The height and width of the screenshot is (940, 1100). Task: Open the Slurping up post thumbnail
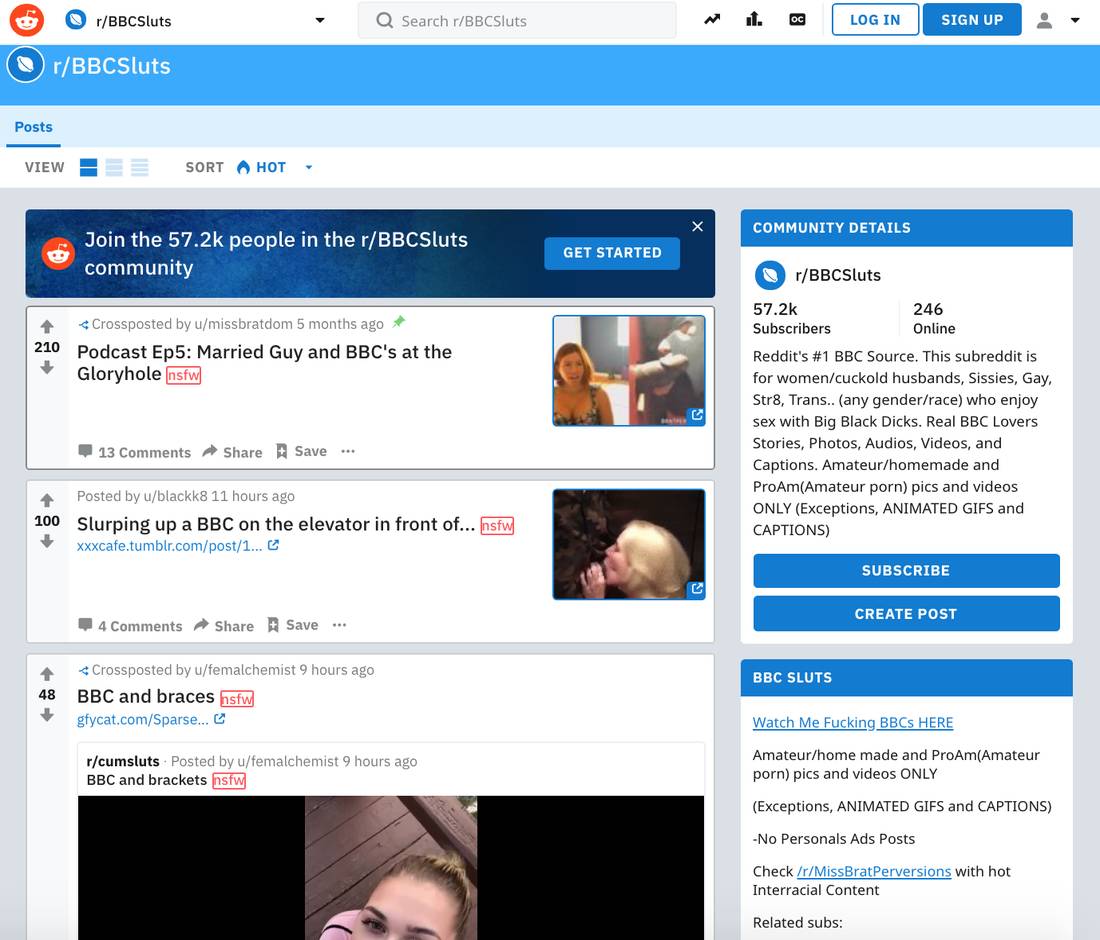click(x=629, y=544)
